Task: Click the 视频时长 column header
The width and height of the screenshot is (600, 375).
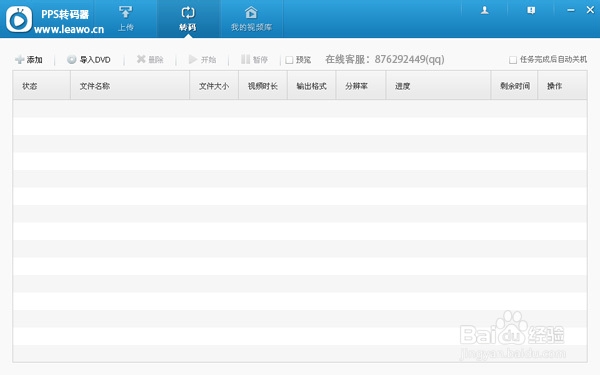Action: coord(263,85)
